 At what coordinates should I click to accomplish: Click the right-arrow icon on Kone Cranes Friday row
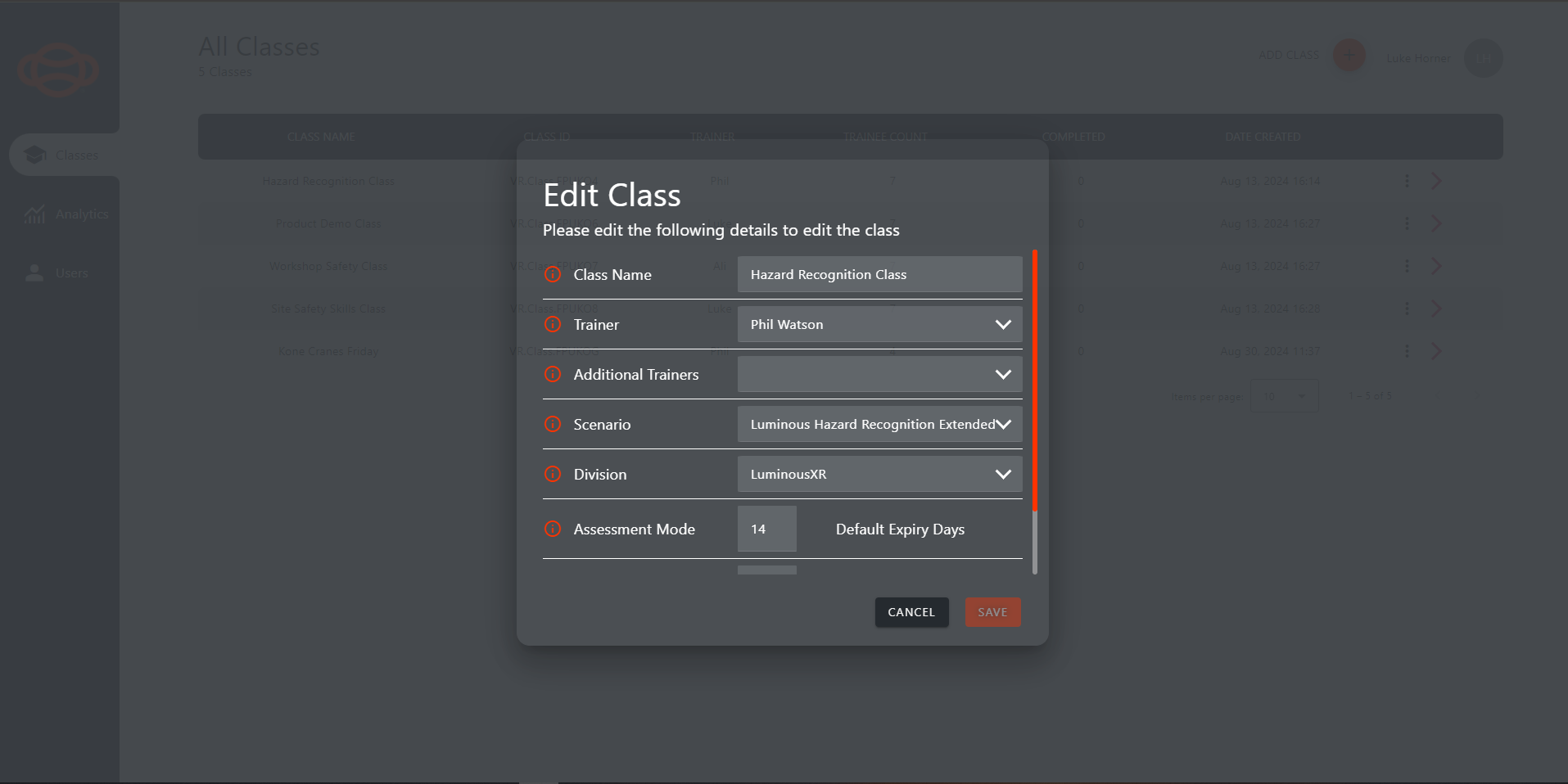click(1435, 351)
